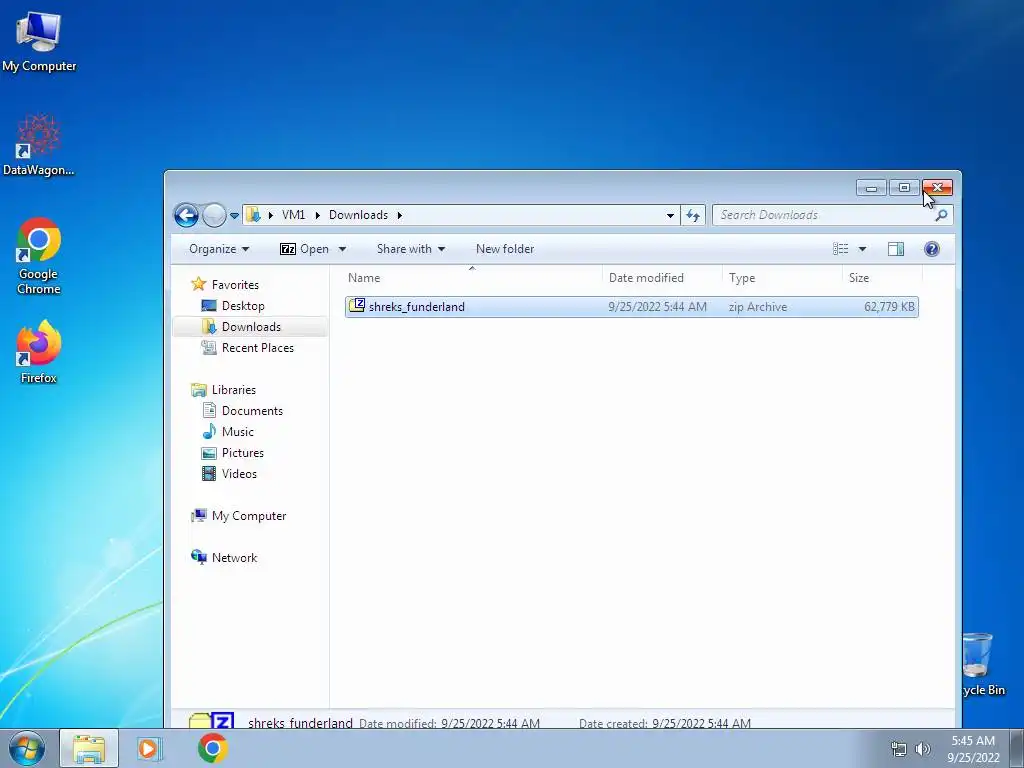Open the Share with menu
The image size is (1024, 768).
coord(411,249)
